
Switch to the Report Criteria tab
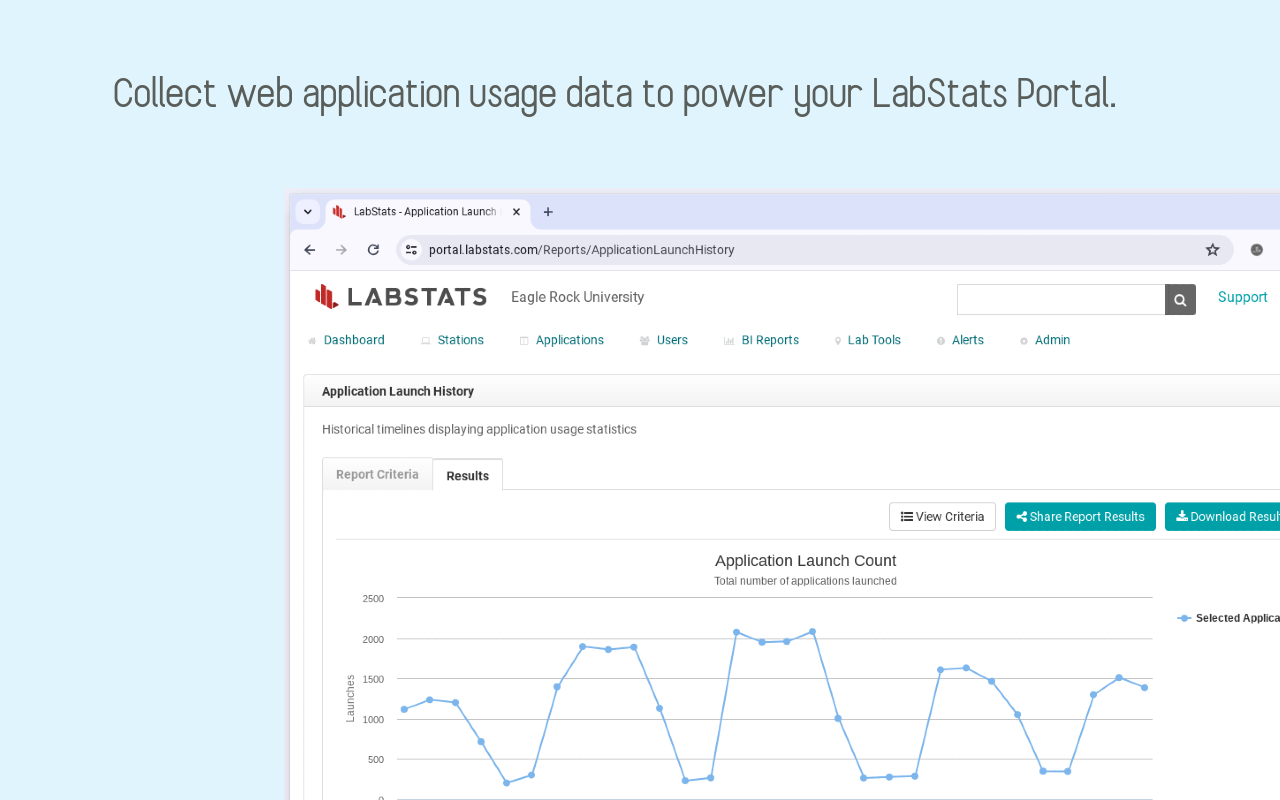(x=377, y=474)
